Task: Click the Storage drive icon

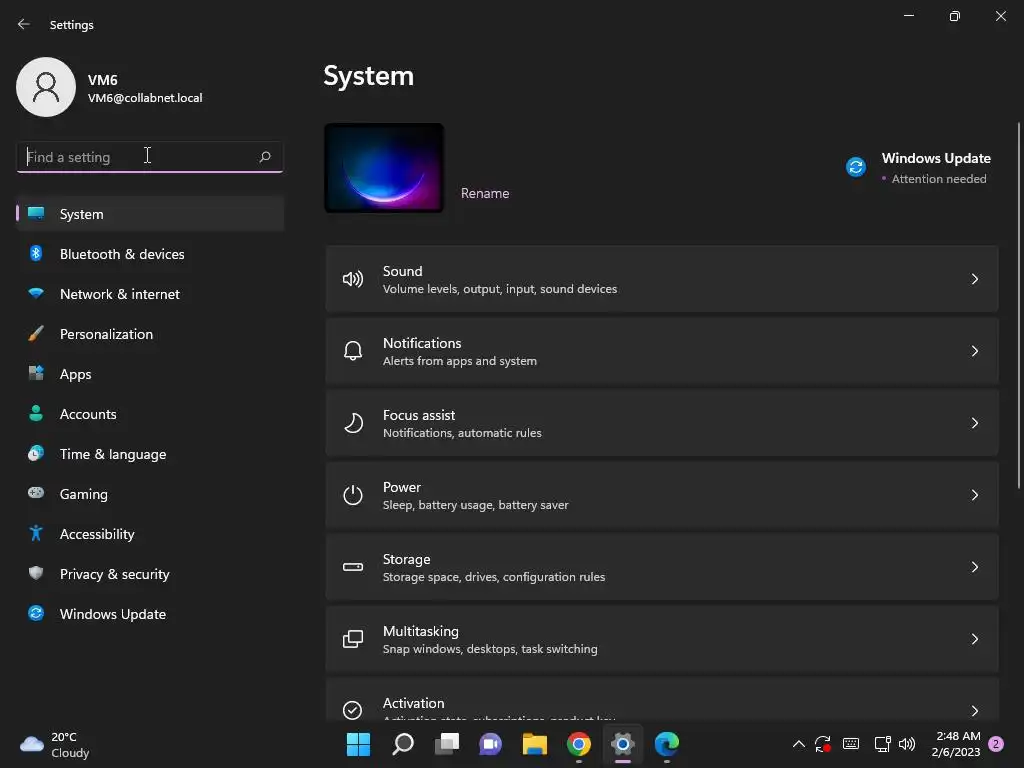Action: (353, 567)
